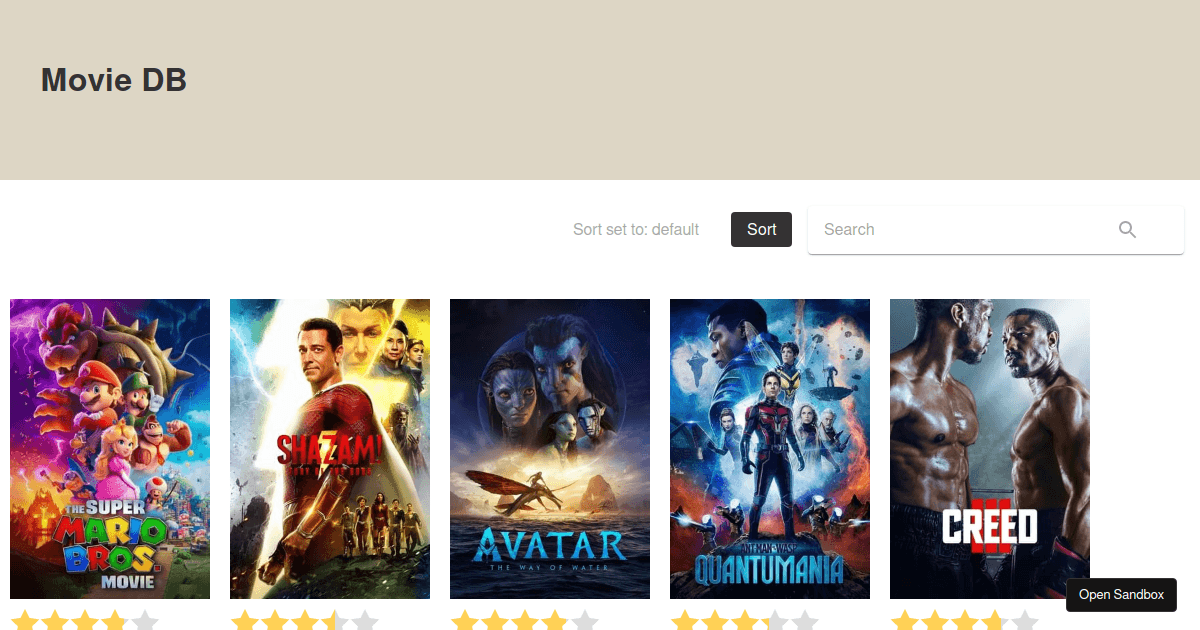
Task: Click the gray last star under Quantumania poster
Action: pos(805,622)
